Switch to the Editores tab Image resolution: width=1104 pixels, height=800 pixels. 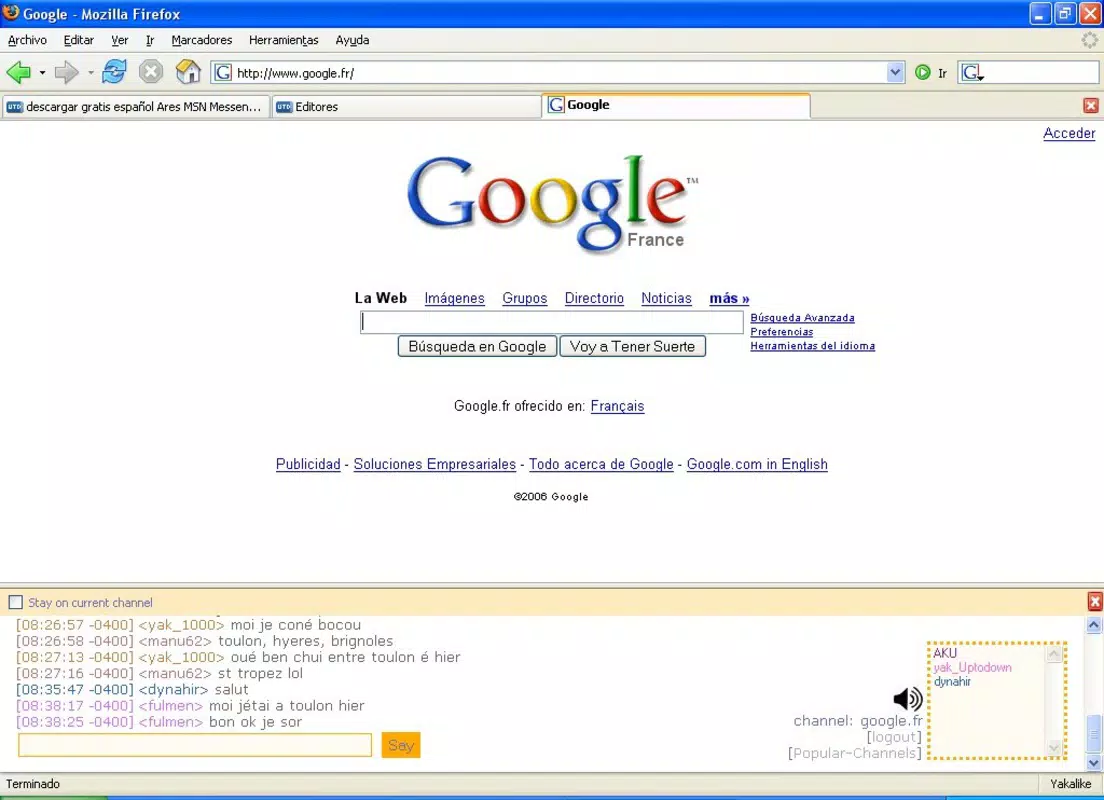point(406,106)
